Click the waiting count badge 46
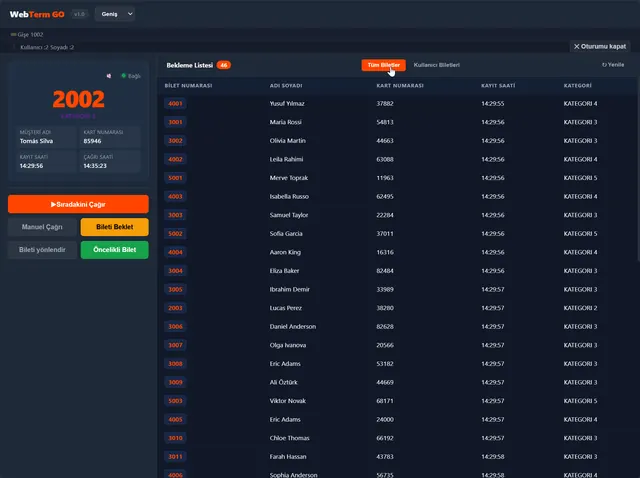 (x=224, y=65)
